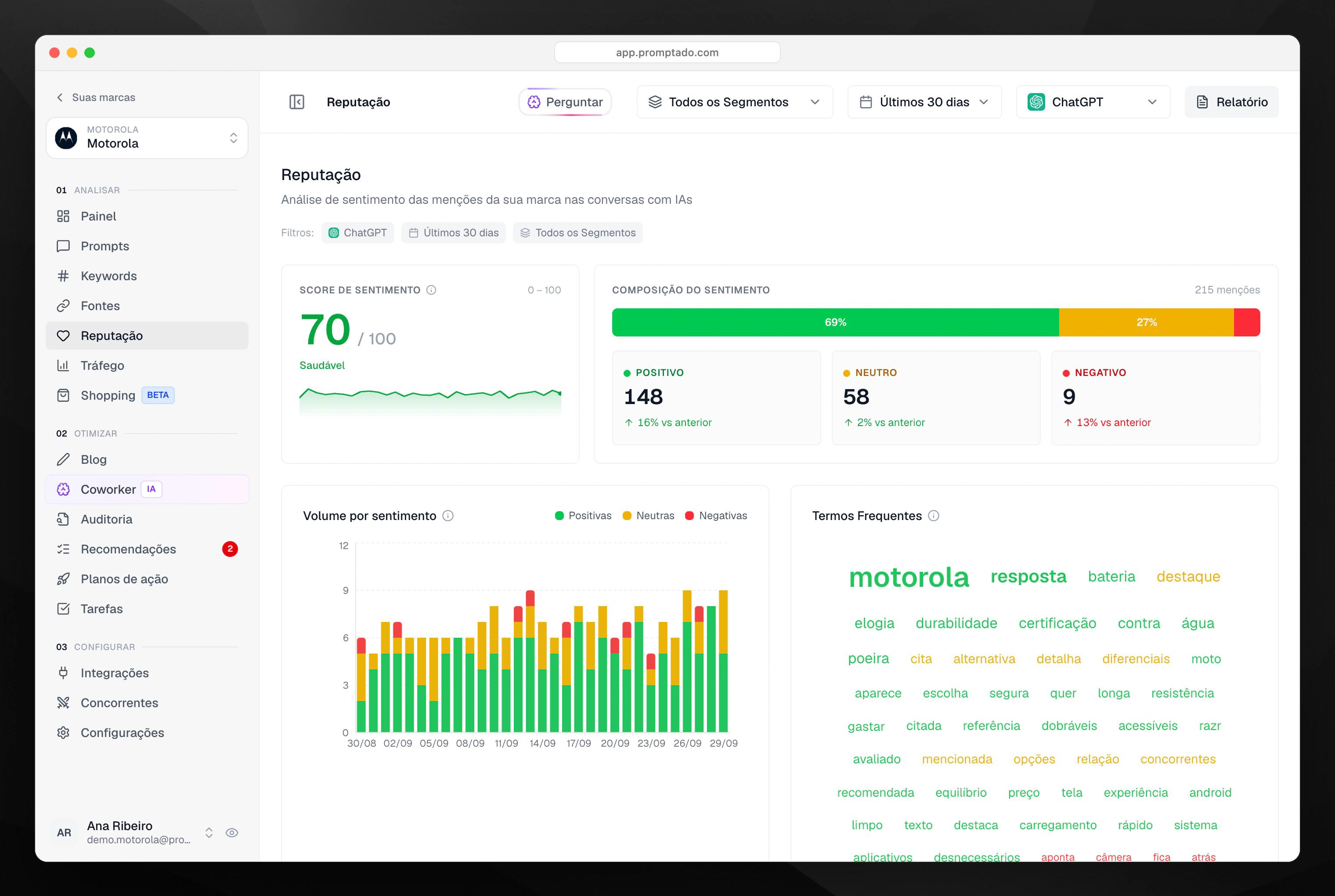Click the Configurações gear icon
This screenshot has height=896, width=1335.
click(63, 733)
